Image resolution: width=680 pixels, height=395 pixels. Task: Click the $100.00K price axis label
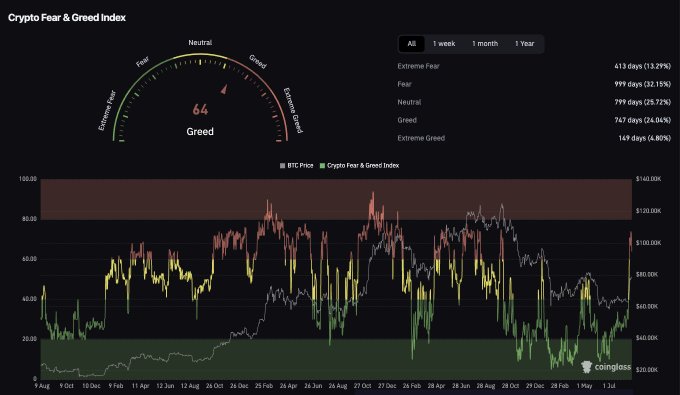pos(649,243)
